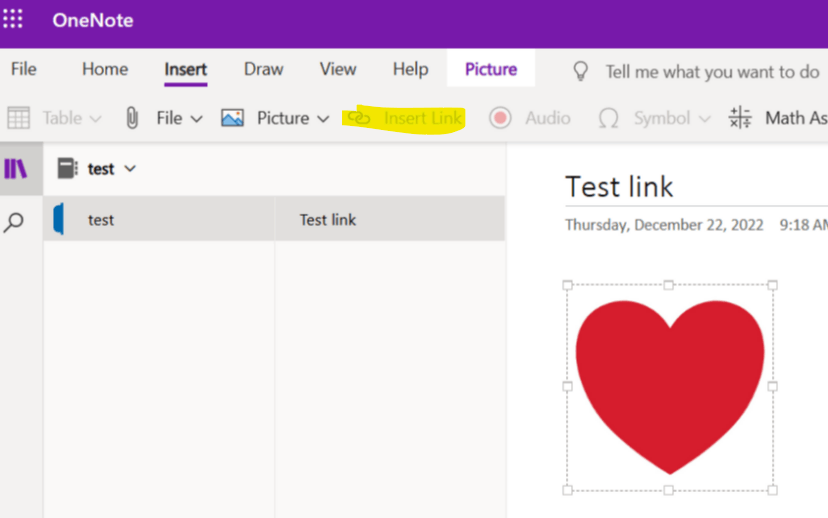The width and height of the screenshot is (828, 518).
Task: Click the paperclip File attachment icon
Action: (132, 118)
